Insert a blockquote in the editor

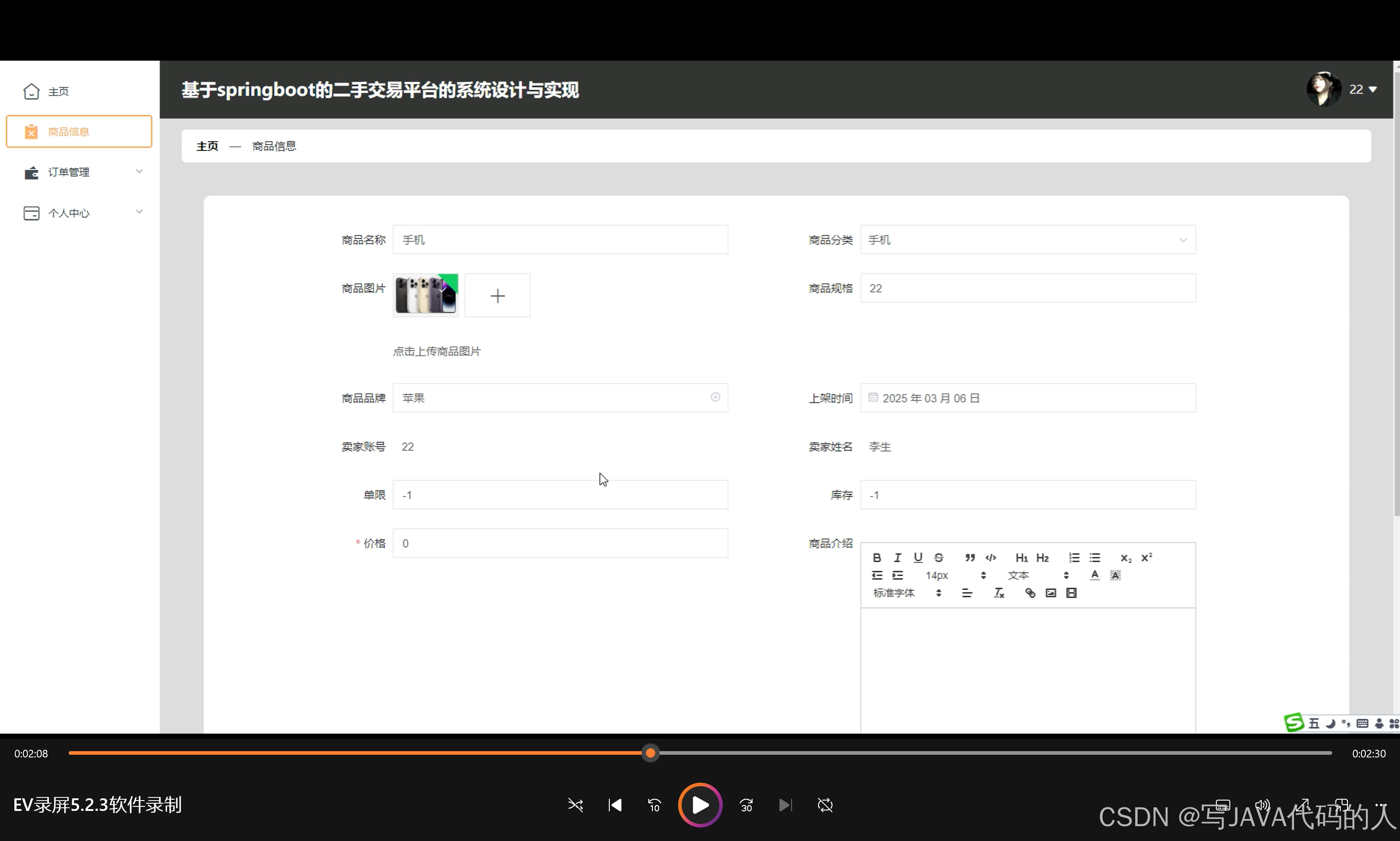(x=970, y=558)
